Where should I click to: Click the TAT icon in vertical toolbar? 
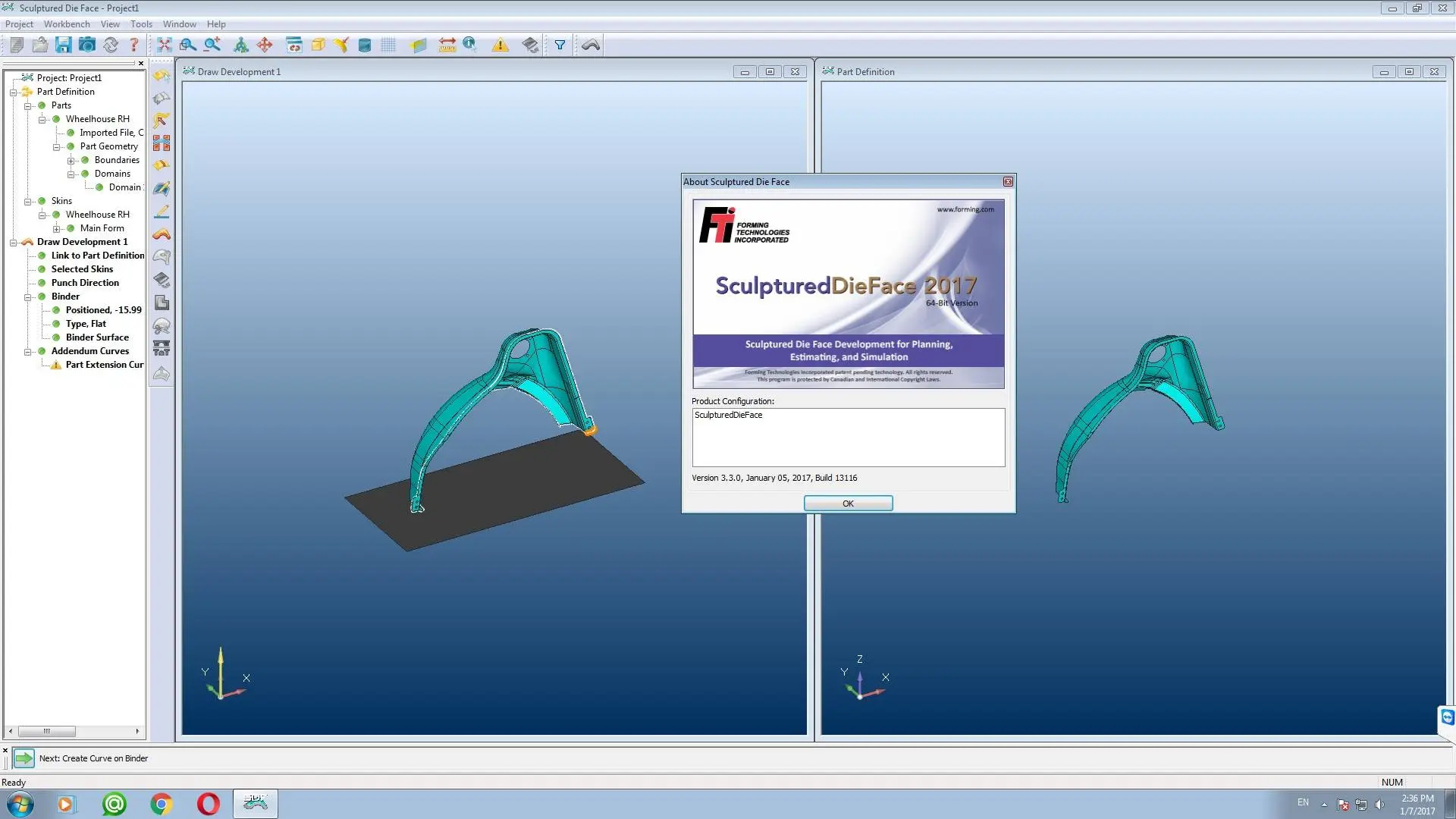(162, 349)
